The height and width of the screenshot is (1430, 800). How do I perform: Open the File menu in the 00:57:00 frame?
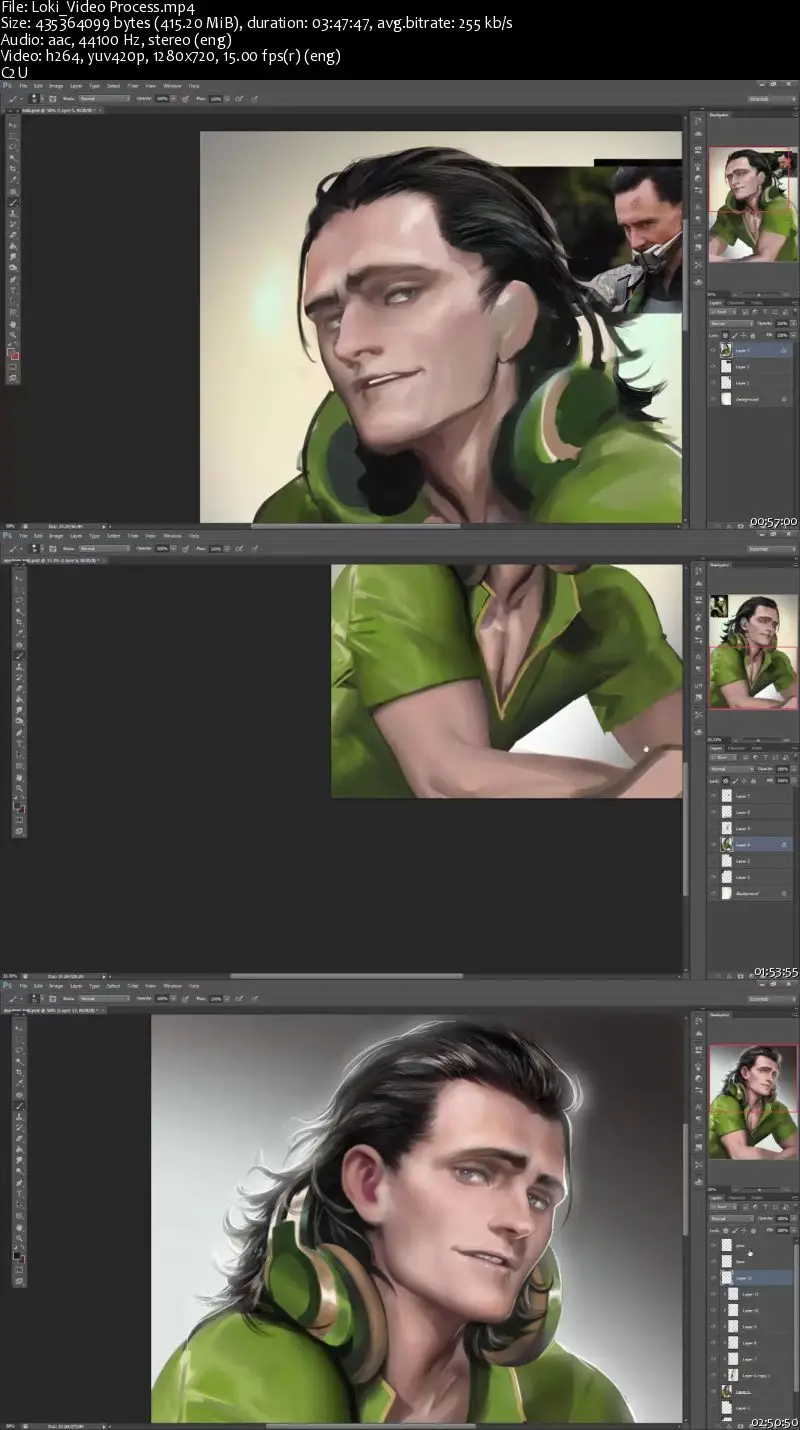tap(23, 86)
